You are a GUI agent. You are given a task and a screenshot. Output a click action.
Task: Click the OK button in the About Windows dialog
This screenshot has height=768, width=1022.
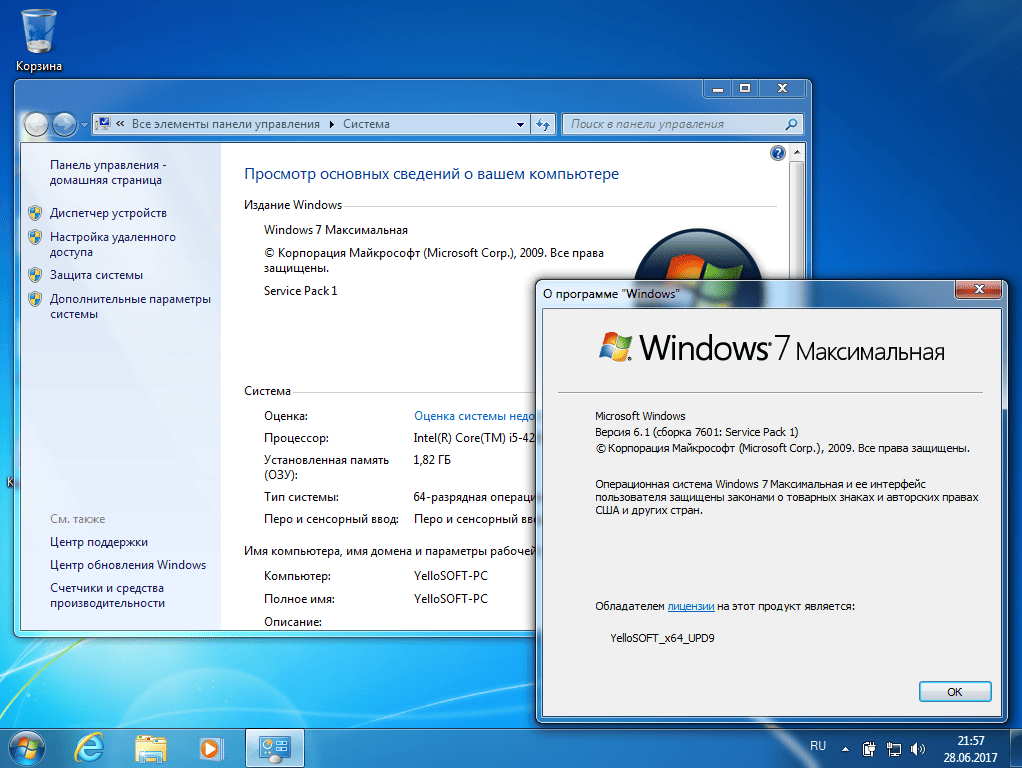pyautogui.click(x=955, y=692)
